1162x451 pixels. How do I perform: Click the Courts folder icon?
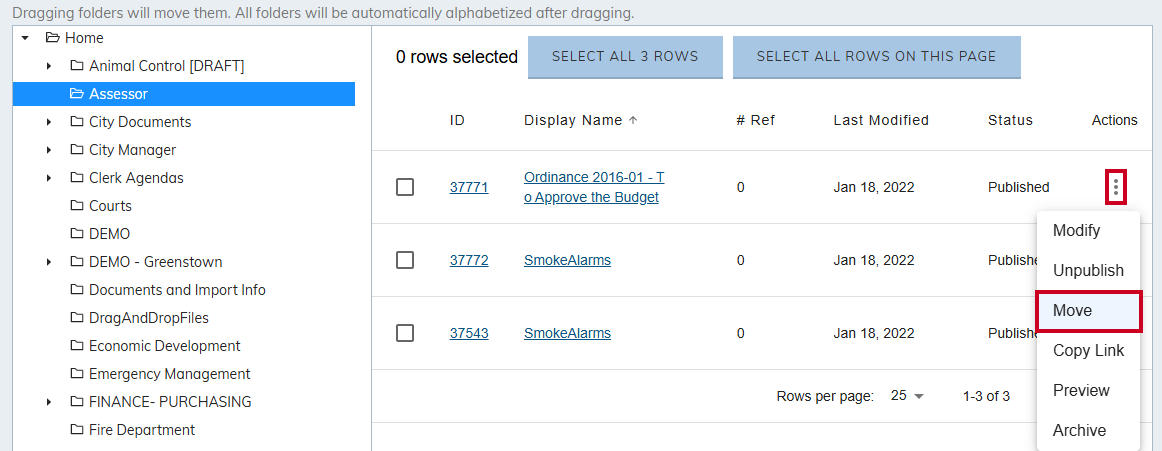[77, 206]
